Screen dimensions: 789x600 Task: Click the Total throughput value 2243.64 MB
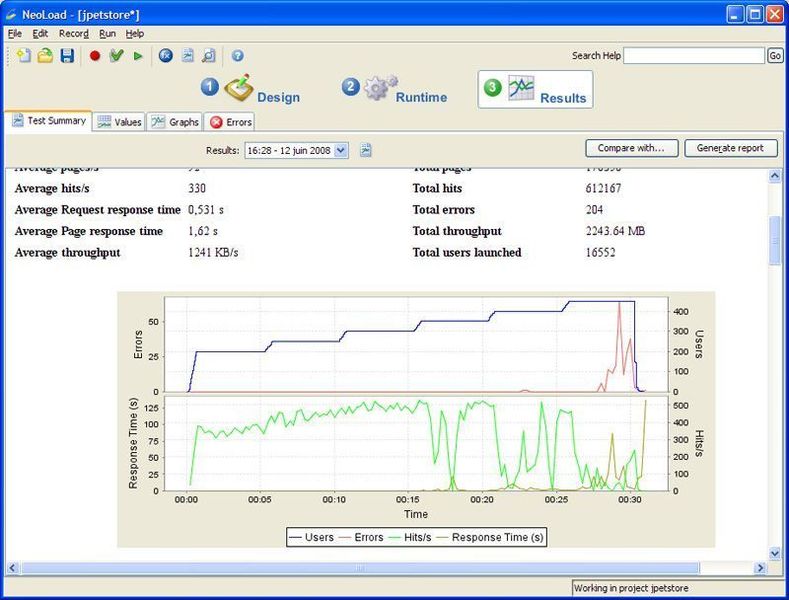615,231
